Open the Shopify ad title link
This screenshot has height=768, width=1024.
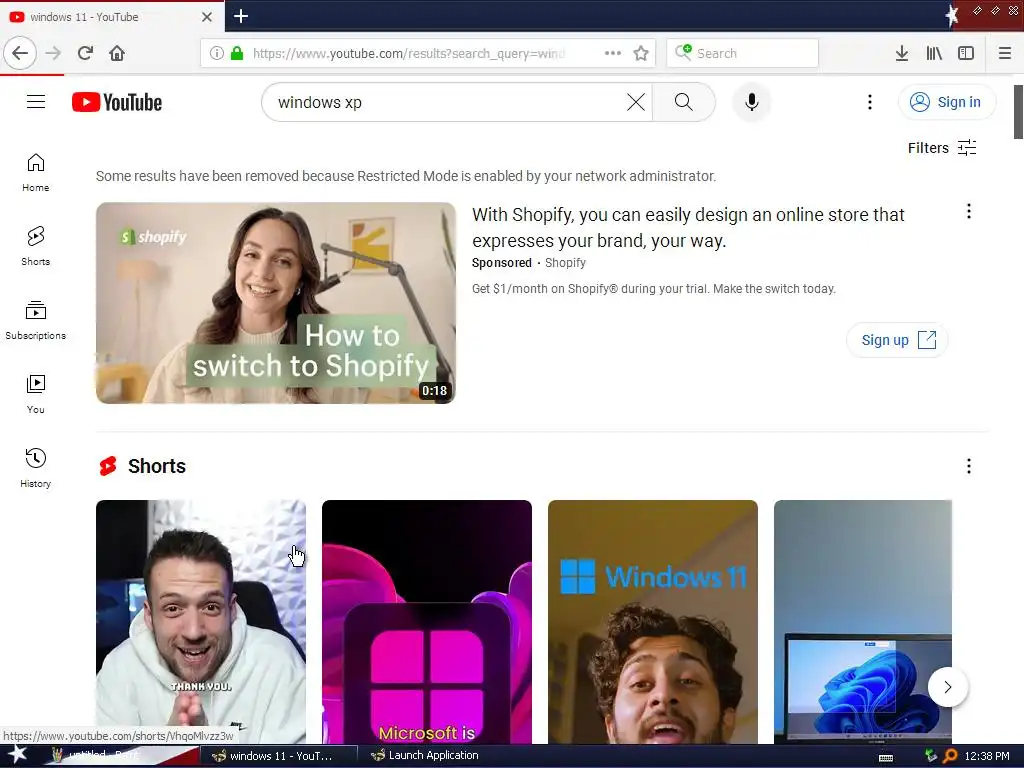pos(688,228)
